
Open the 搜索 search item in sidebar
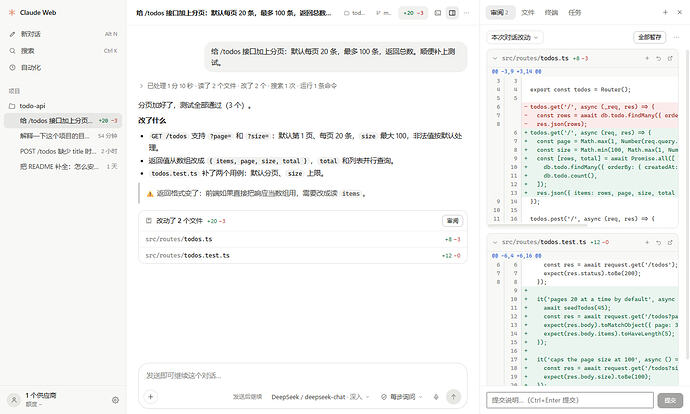[x=63, y=51]
